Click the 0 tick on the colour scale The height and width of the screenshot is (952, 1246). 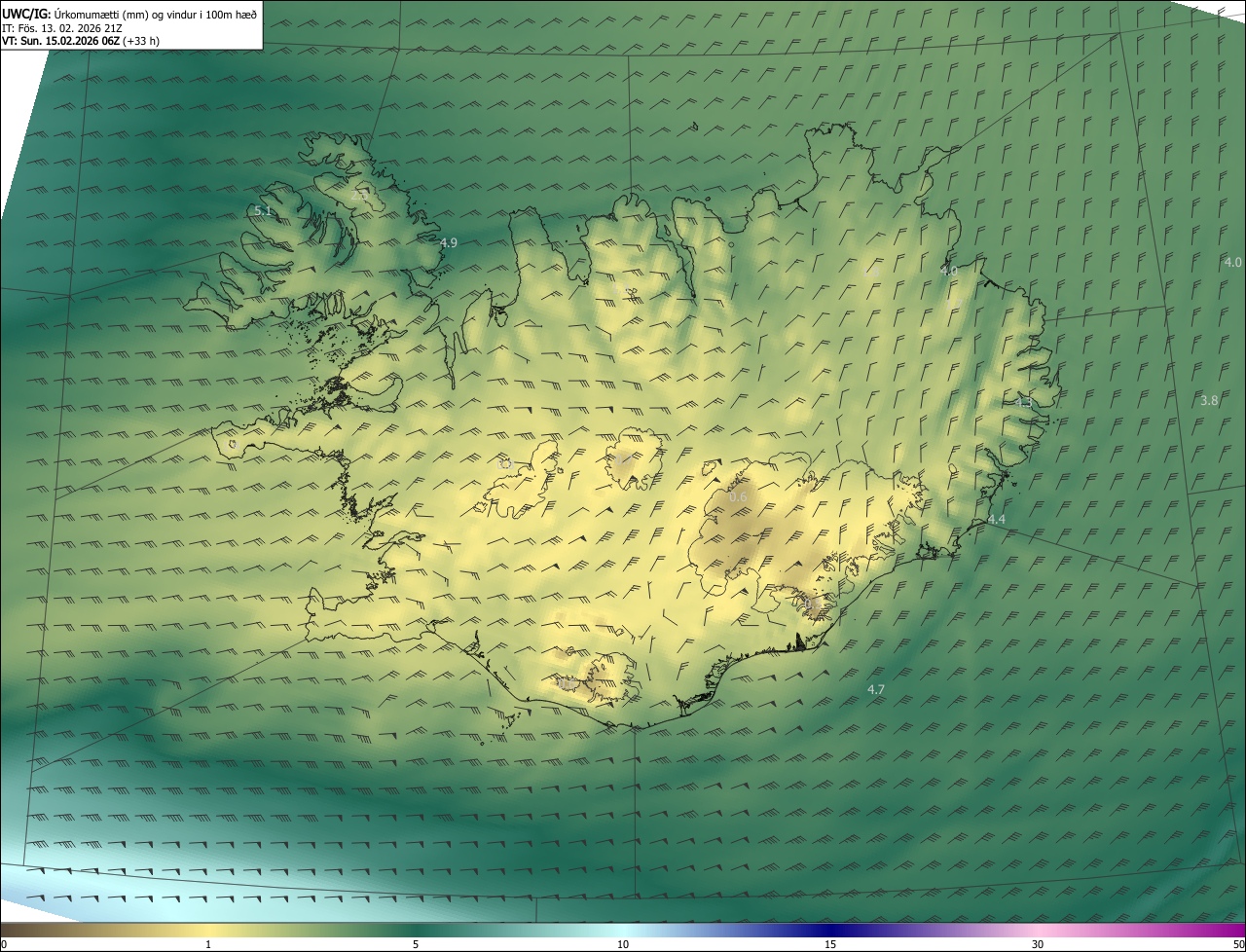coord(4,944)
